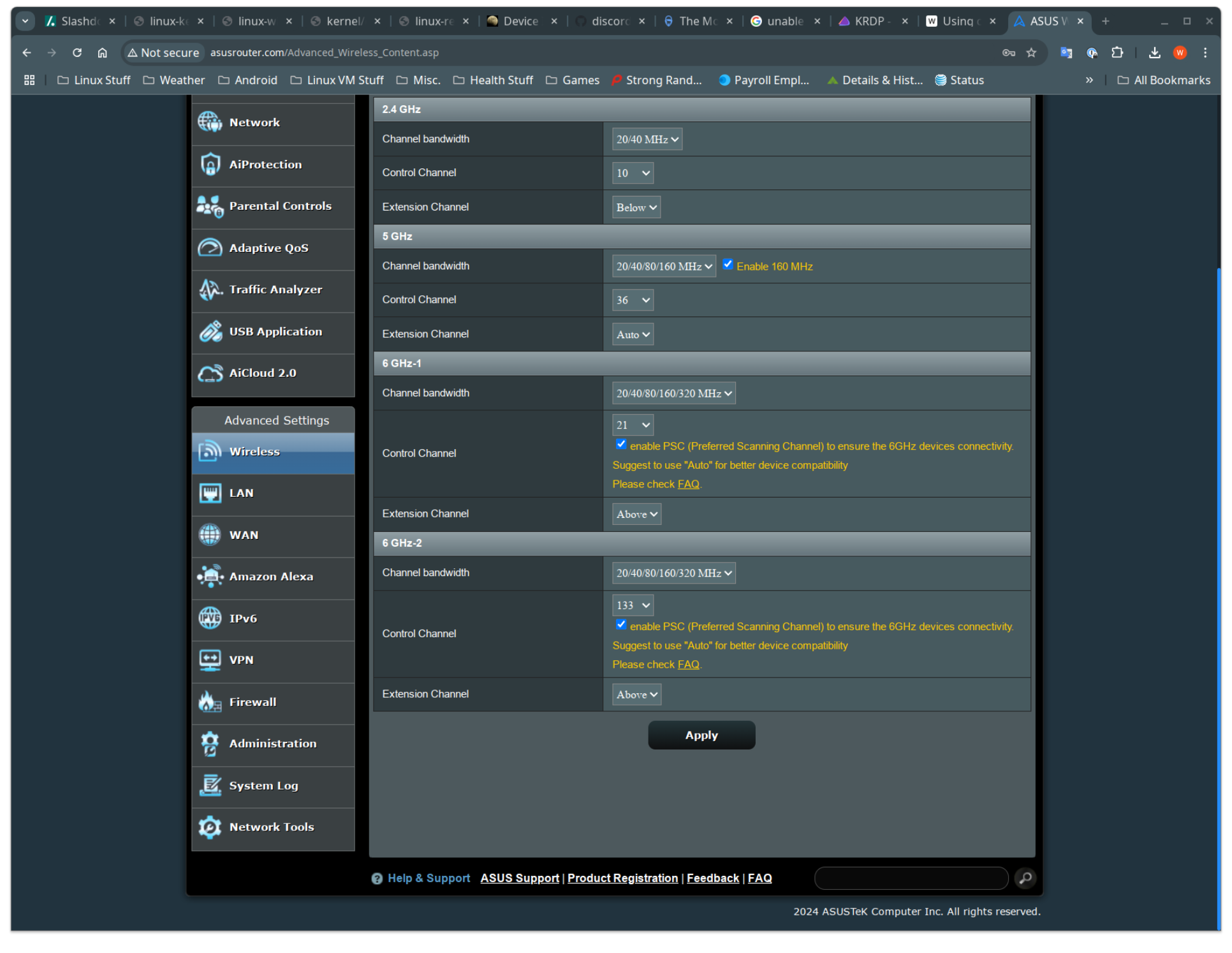The height and width of the screenshot is (953, 1232).
Task: Click the footer search magnifier button
Action: tap(1025, 878)
